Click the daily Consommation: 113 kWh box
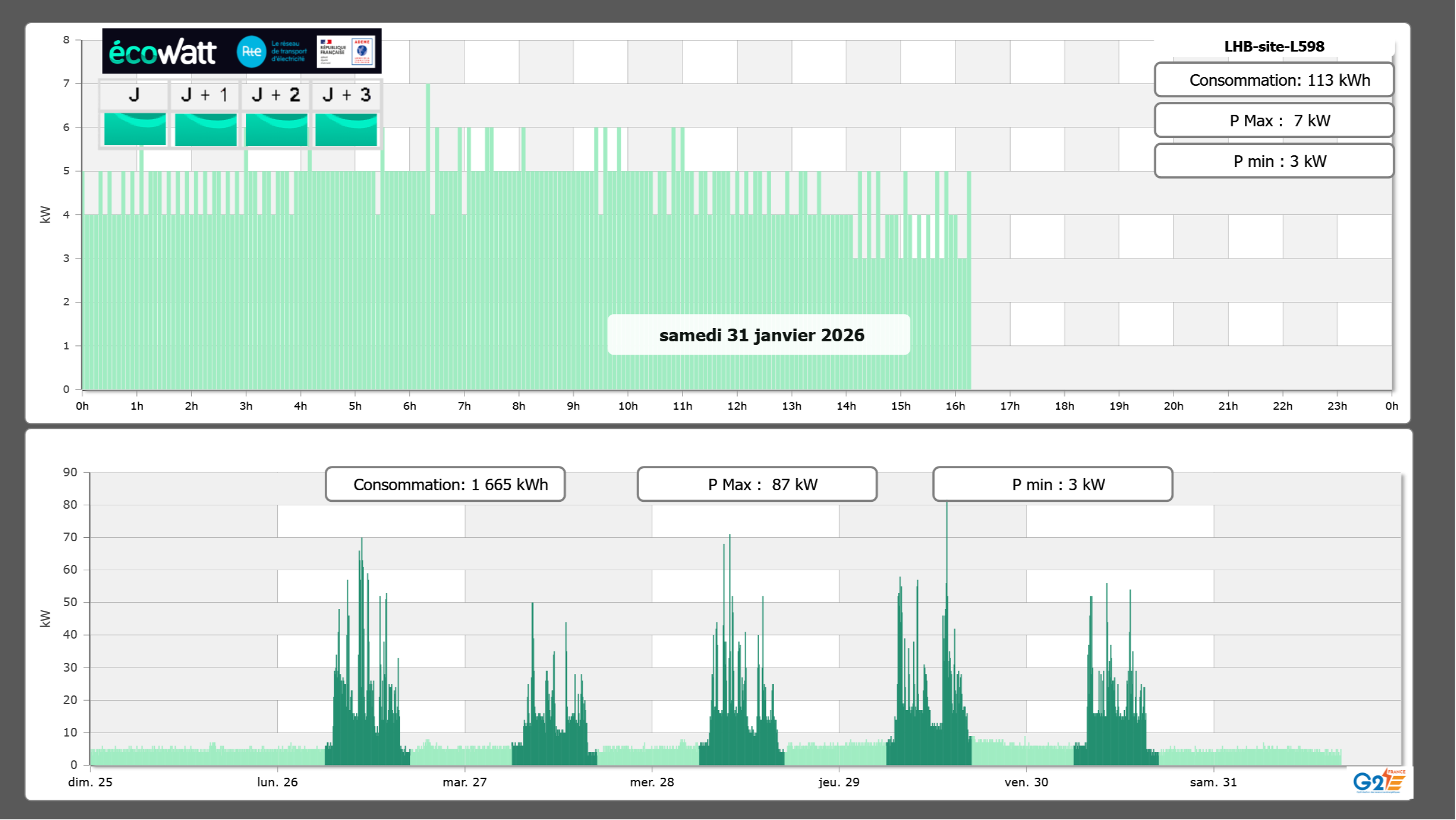 1273,80
